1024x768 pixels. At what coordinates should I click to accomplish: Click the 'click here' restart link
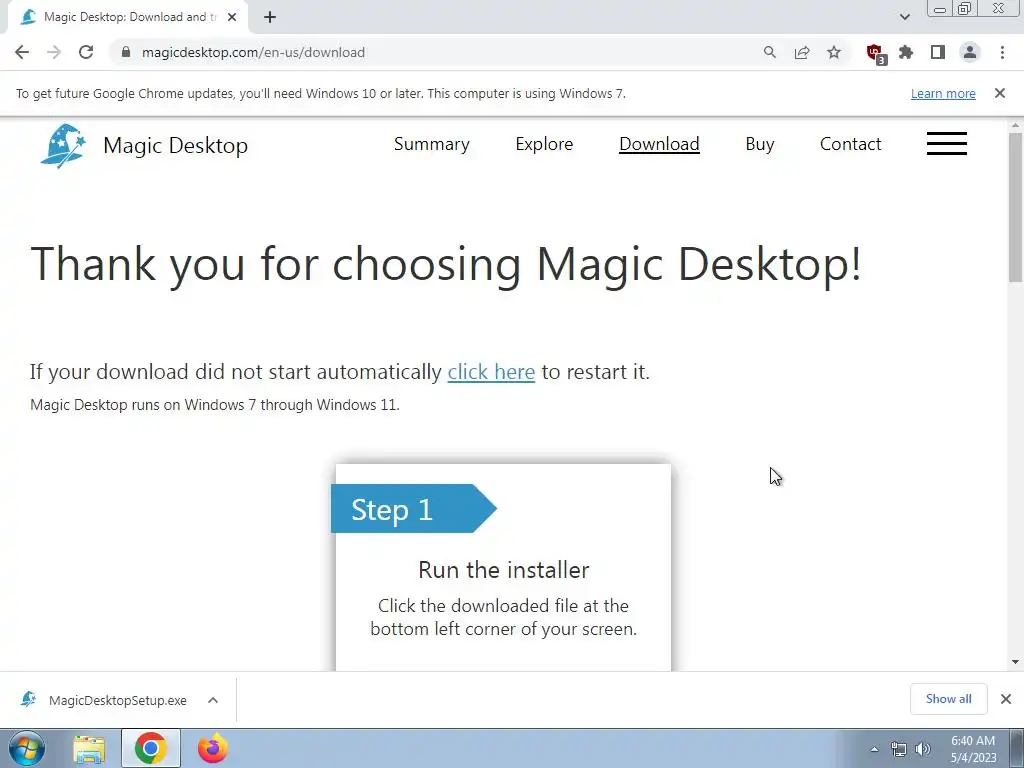click(491, 372)
